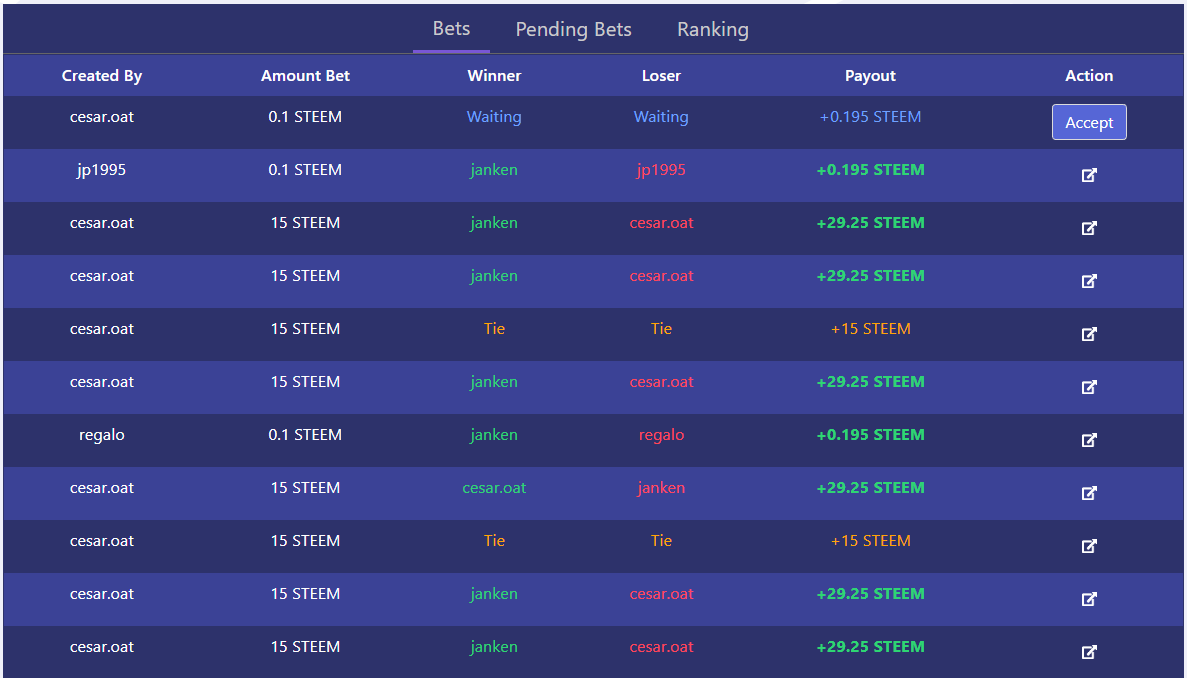Click janken in the Loser column
Viewport: 1187px width, 678px height.
tap(661, 487)
